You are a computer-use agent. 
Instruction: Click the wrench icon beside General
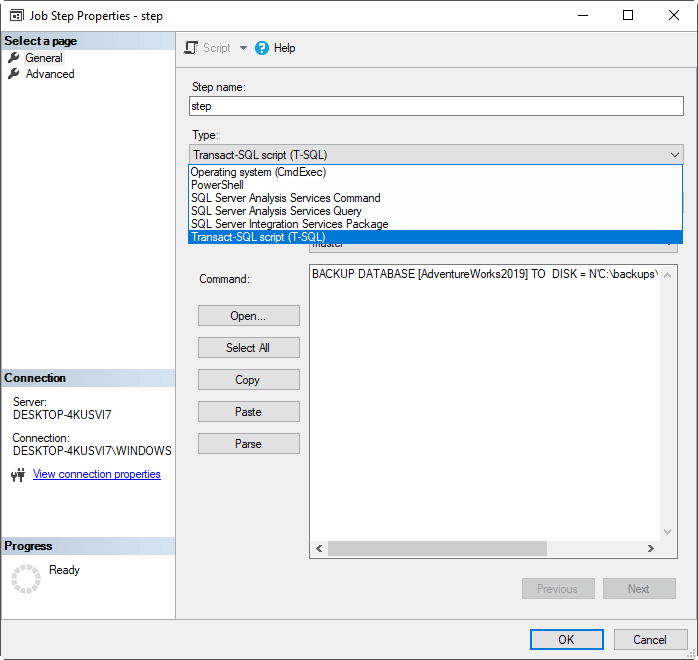[x=14, y=57]
